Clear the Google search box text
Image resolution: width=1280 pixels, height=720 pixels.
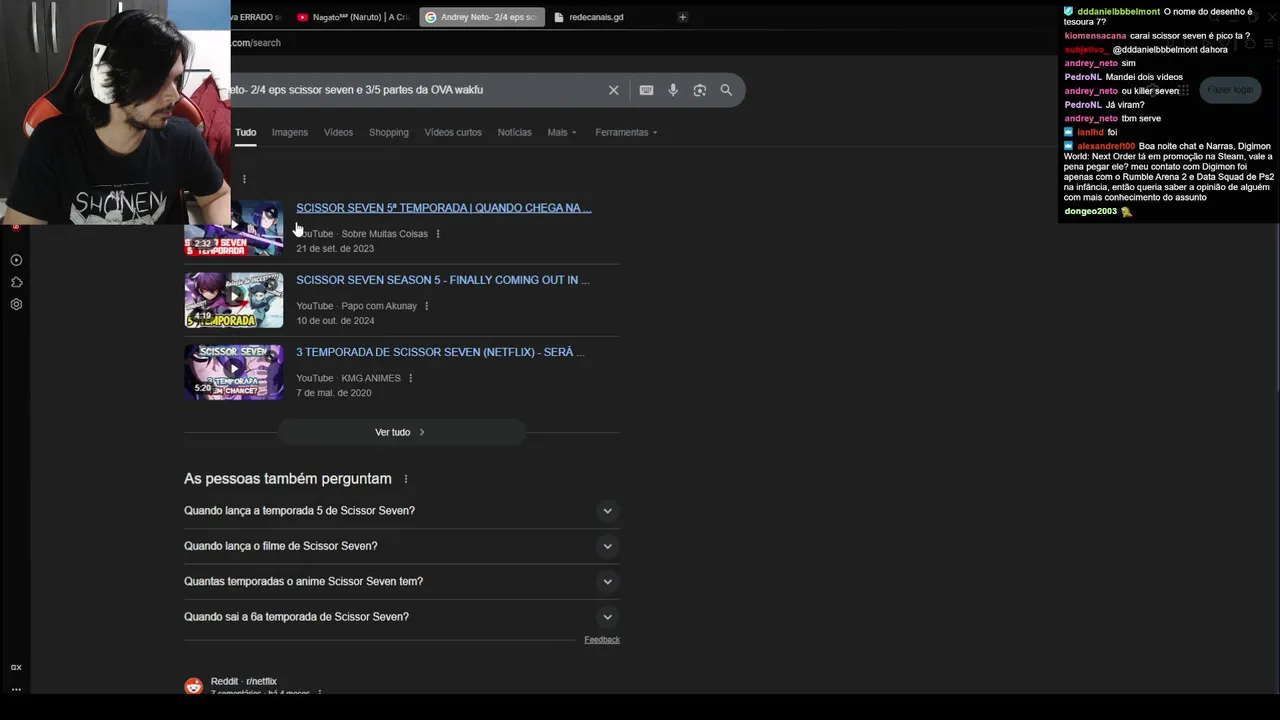(614, 90)
